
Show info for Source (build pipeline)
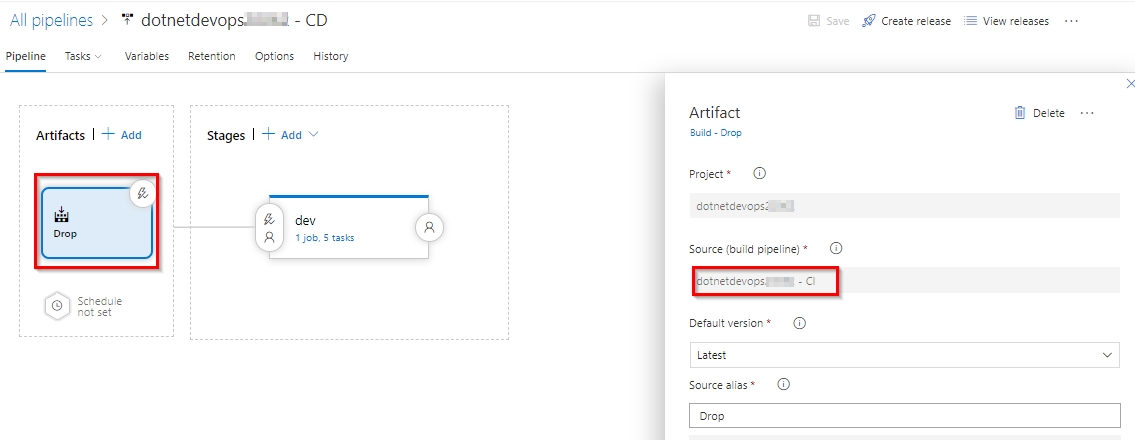point(835,248)
